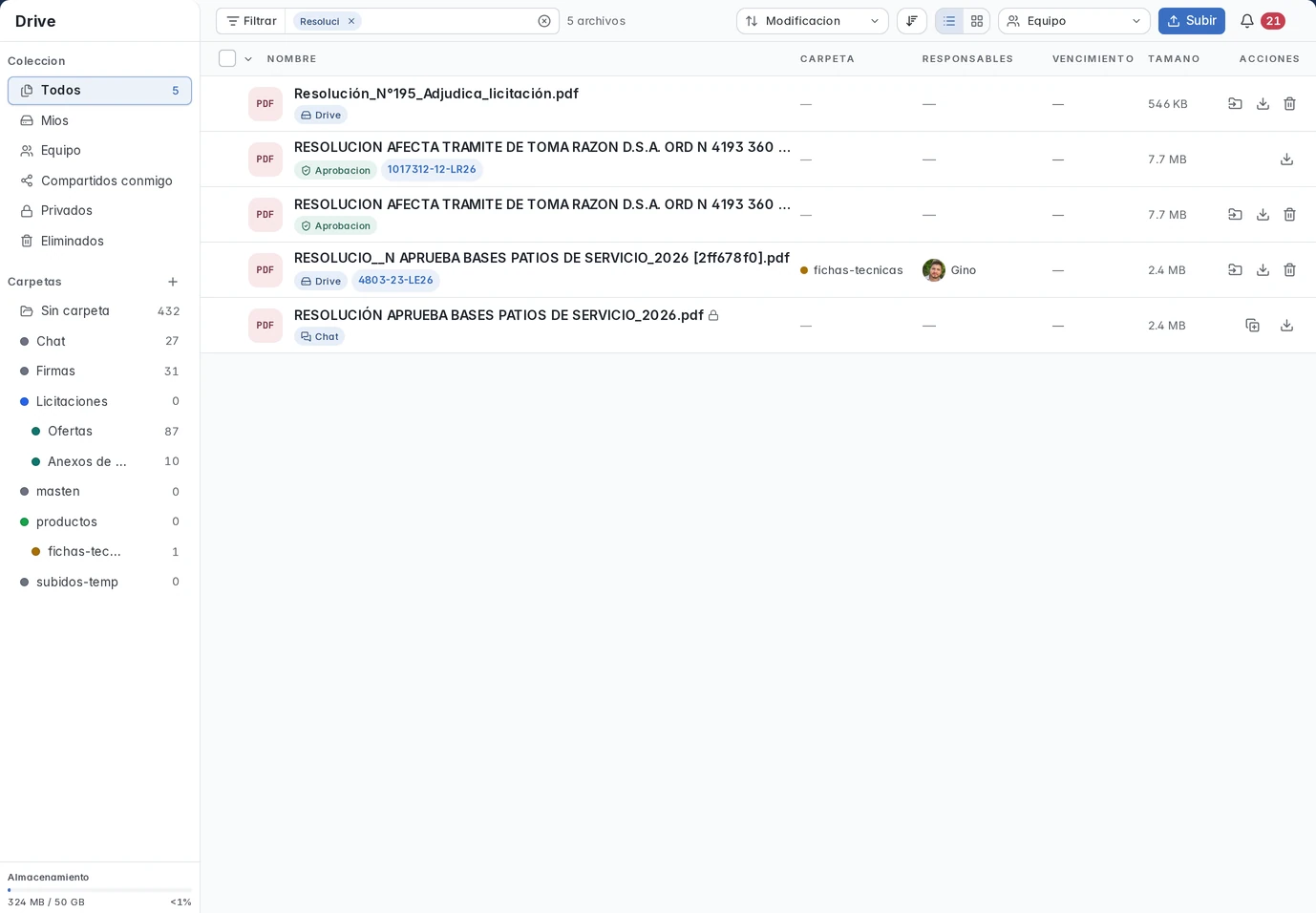
Task: Select Todos collection
Action: point(99,91)
